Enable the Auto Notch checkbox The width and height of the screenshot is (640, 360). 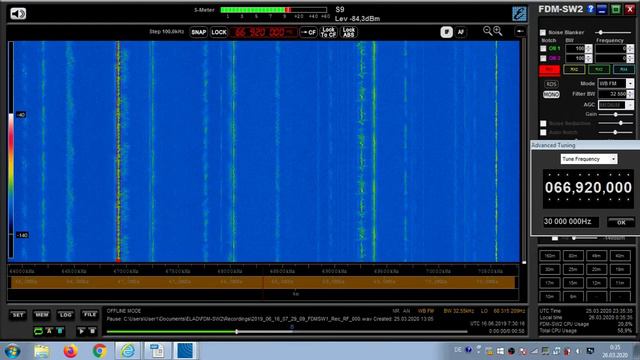click(543, 132)
